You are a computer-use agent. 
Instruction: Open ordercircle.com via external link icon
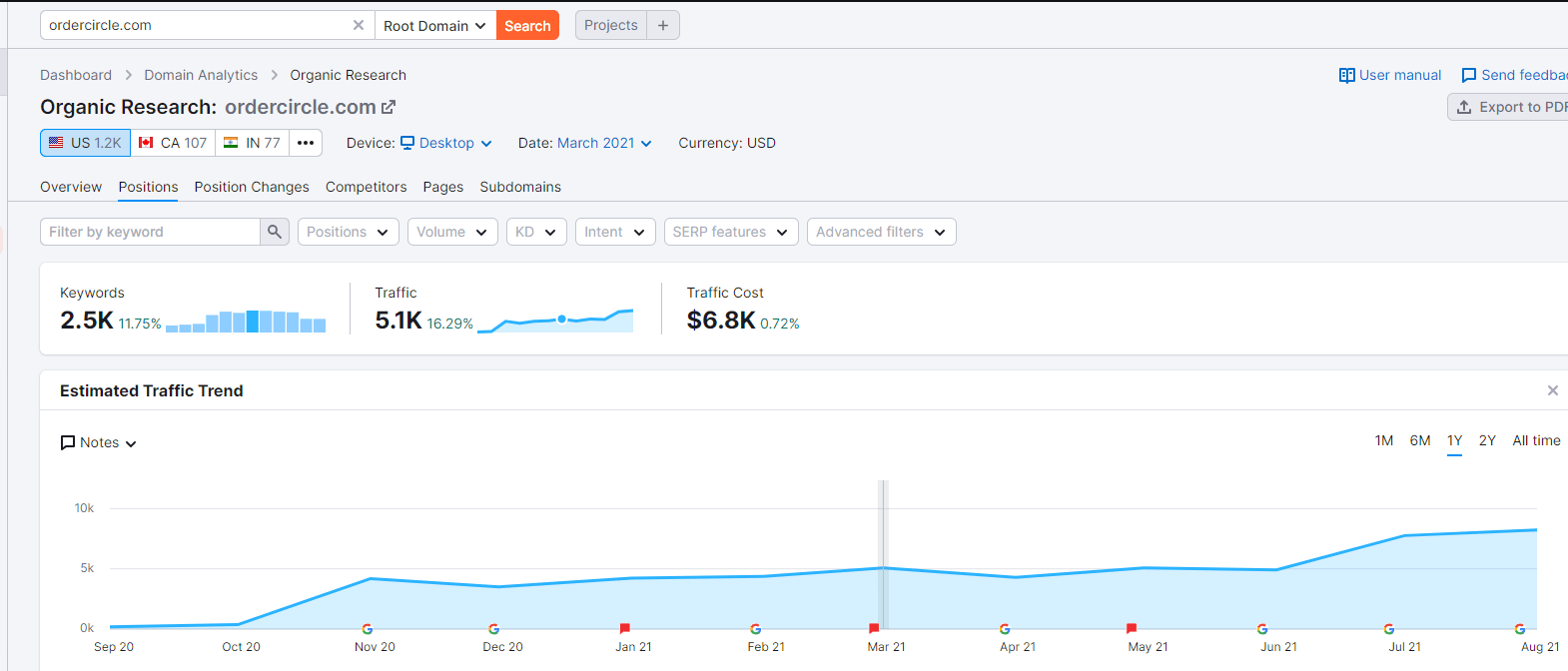coord(389,107)
